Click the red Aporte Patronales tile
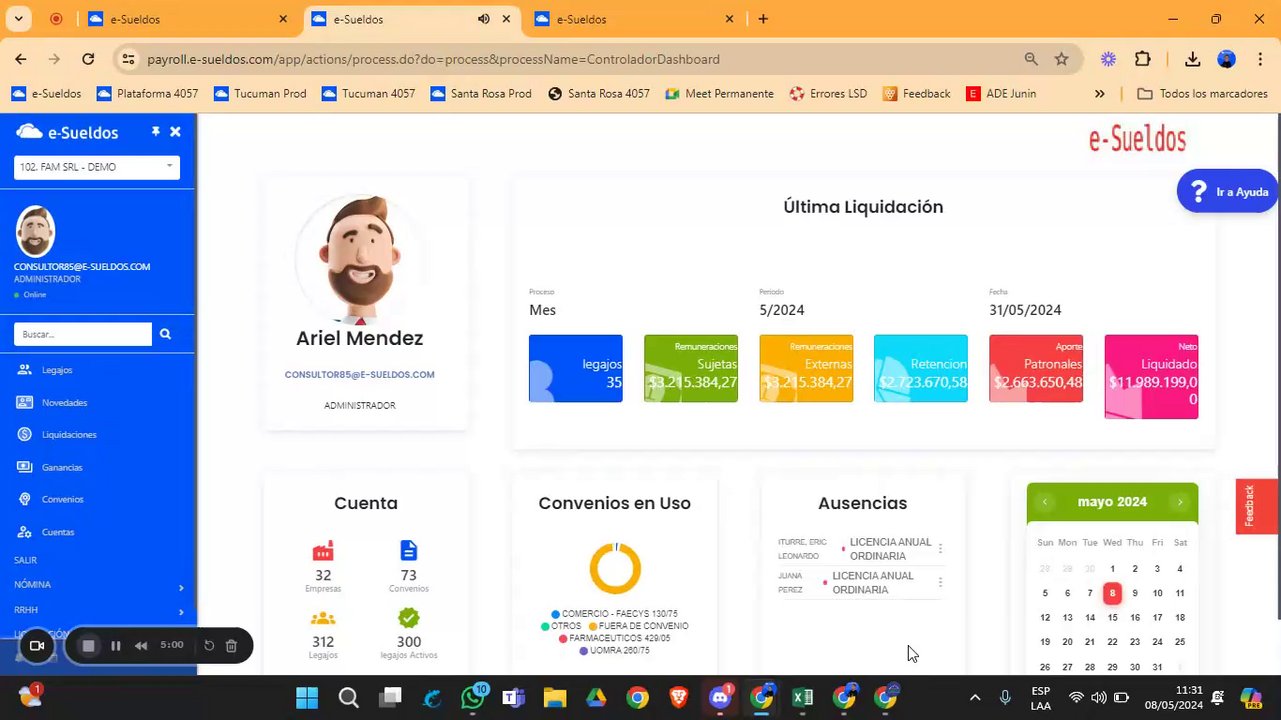The height and width of the screenshot is (720, 1281). pos(1036,368)
